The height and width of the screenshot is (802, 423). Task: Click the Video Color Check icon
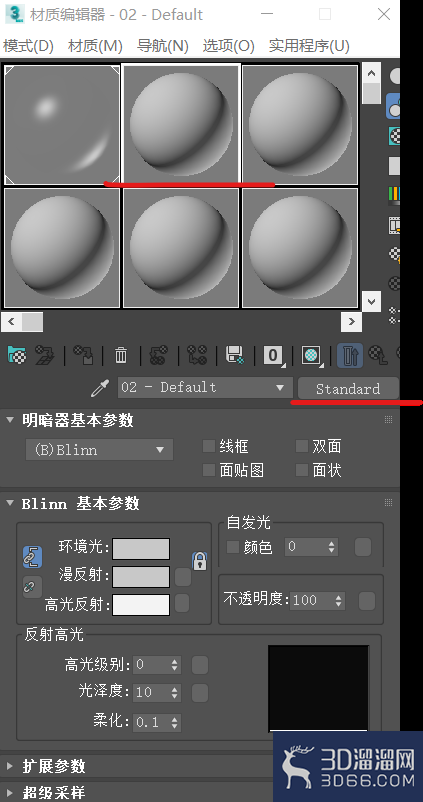pos(394,195)
